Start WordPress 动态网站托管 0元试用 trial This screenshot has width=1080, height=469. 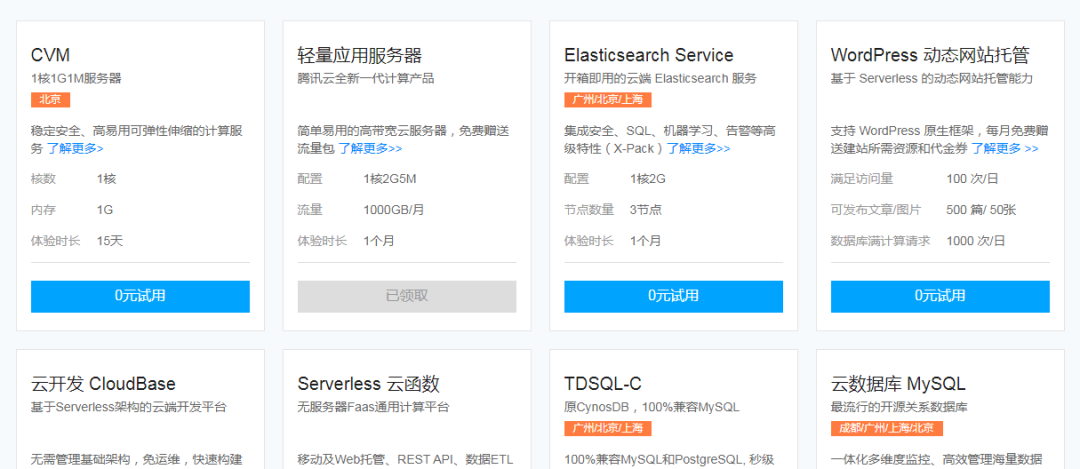939,296
